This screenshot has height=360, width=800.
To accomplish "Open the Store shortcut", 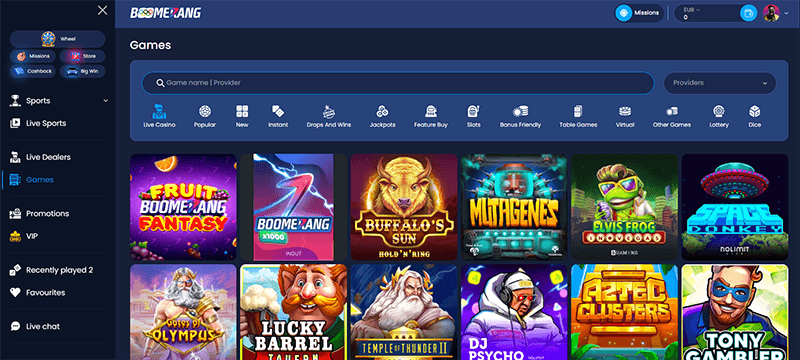I will (82, 56).
